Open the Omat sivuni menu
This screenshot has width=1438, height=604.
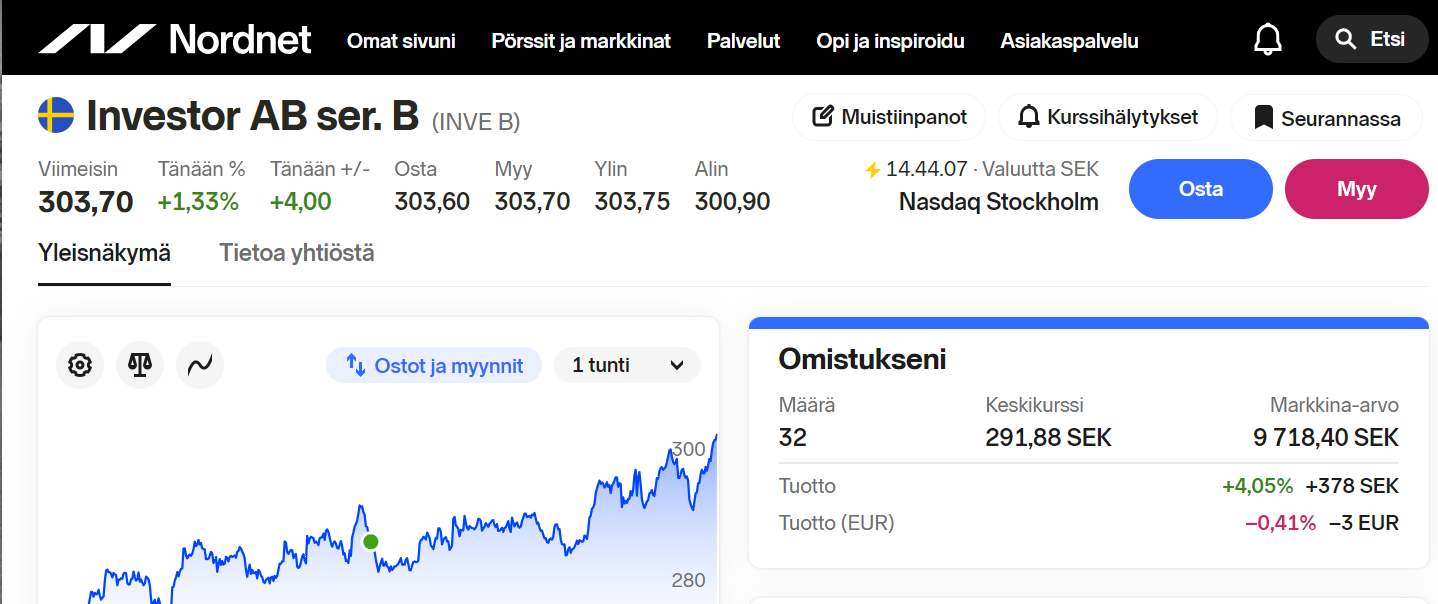coord(401,41)
